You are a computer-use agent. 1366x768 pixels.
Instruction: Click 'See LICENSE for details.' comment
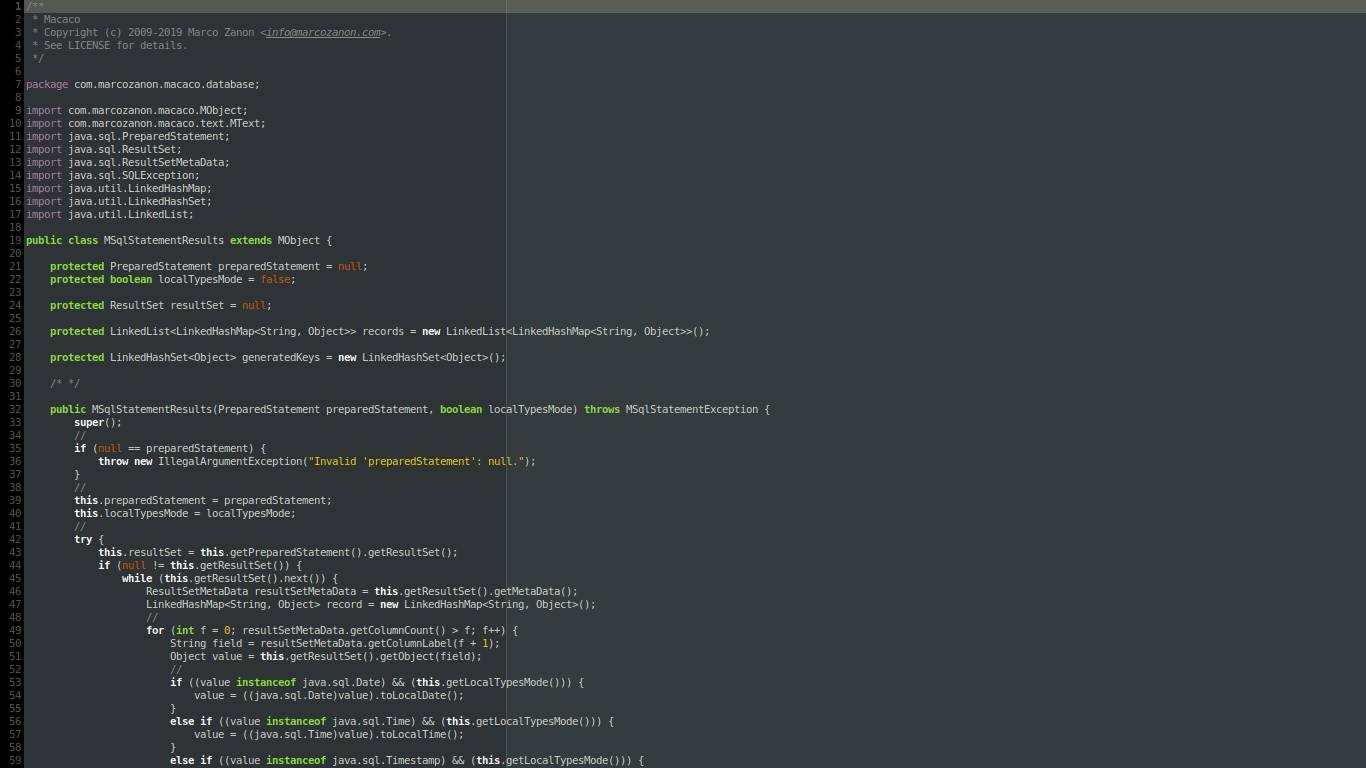(116, 45)
